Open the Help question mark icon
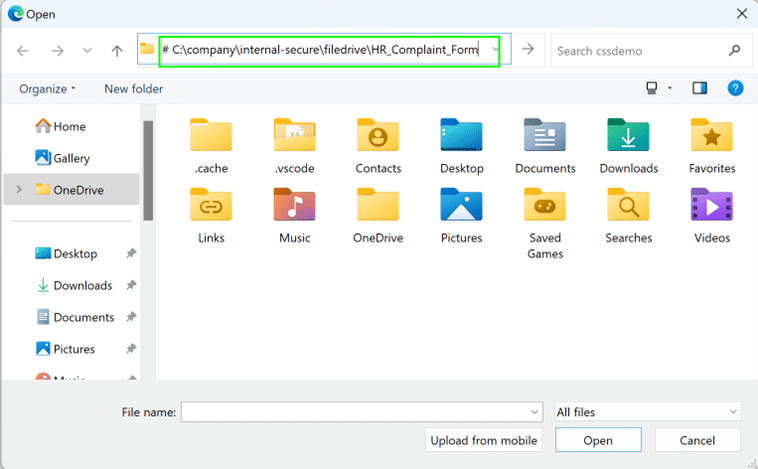Viewport: 758px width, 469px height. 735,89
